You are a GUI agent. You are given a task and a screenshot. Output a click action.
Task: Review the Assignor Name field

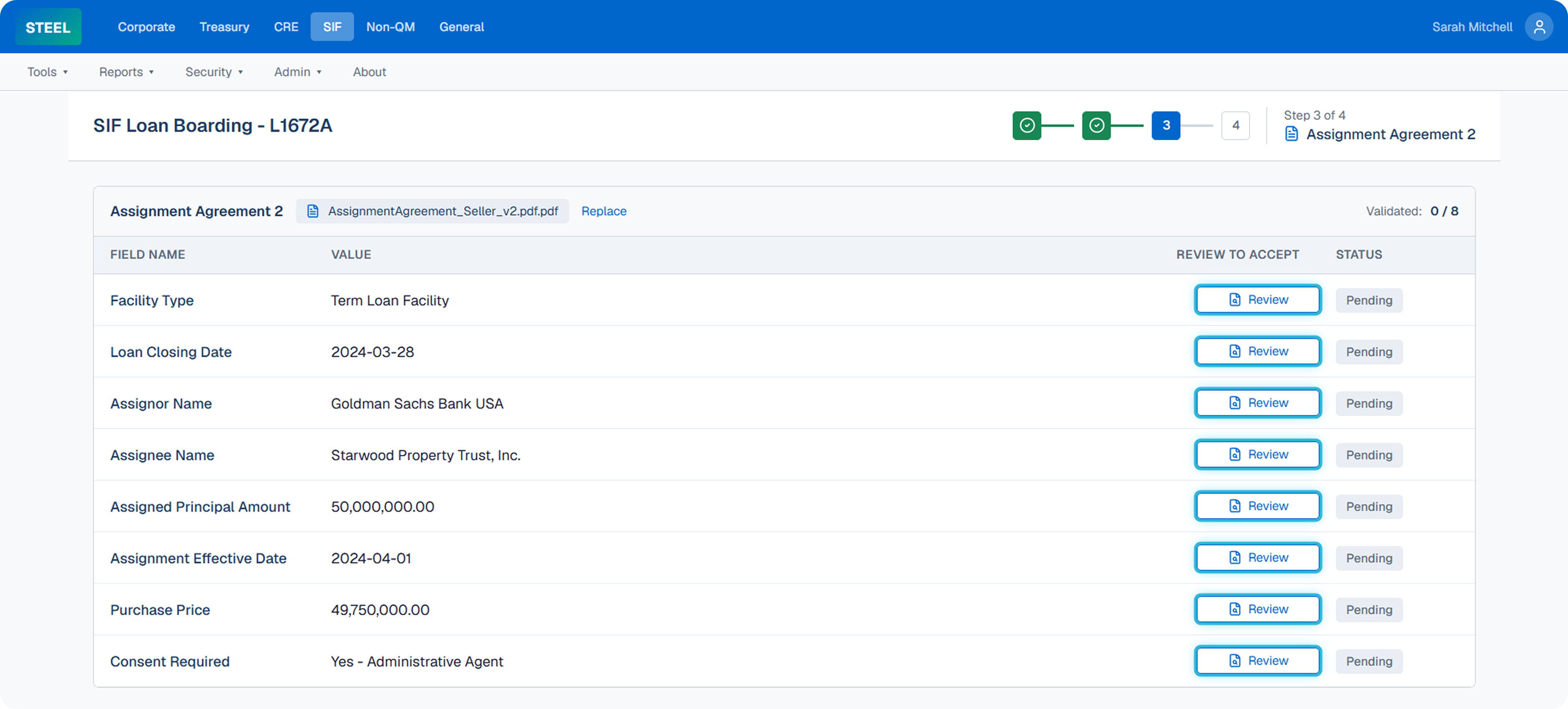(1258, 403)
